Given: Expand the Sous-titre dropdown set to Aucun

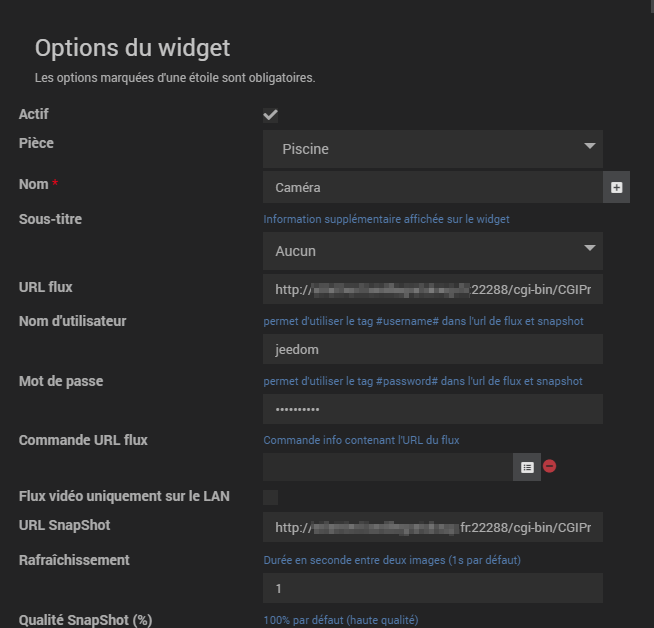Looking at the screenshot, I should 433,251.
